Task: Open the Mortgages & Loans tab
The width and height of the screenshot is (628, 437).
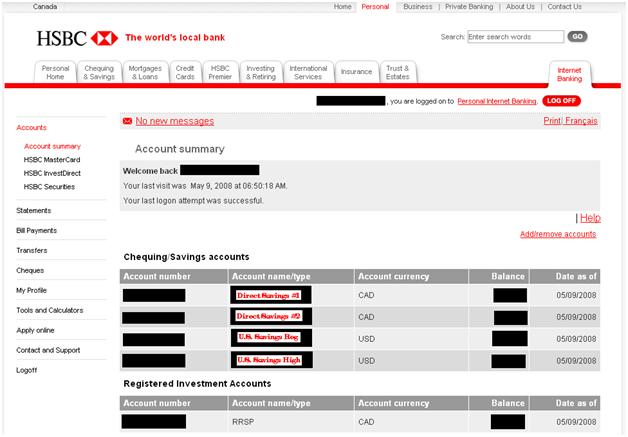Action: (143, 72)
